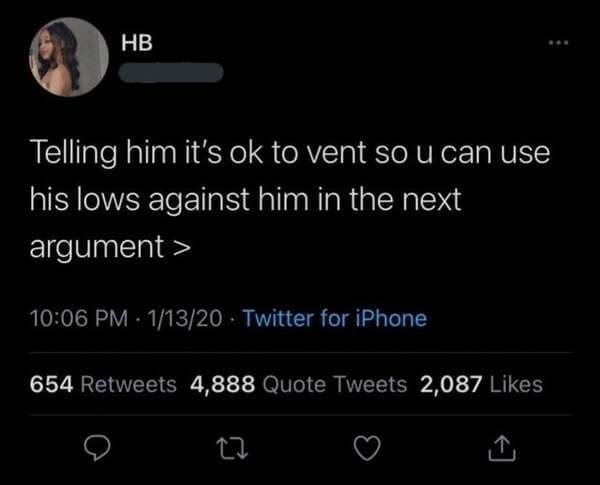Open the Twitter for iPhone link
The image size is (600, 485).
pyautogui.click(x=335, y=318)
